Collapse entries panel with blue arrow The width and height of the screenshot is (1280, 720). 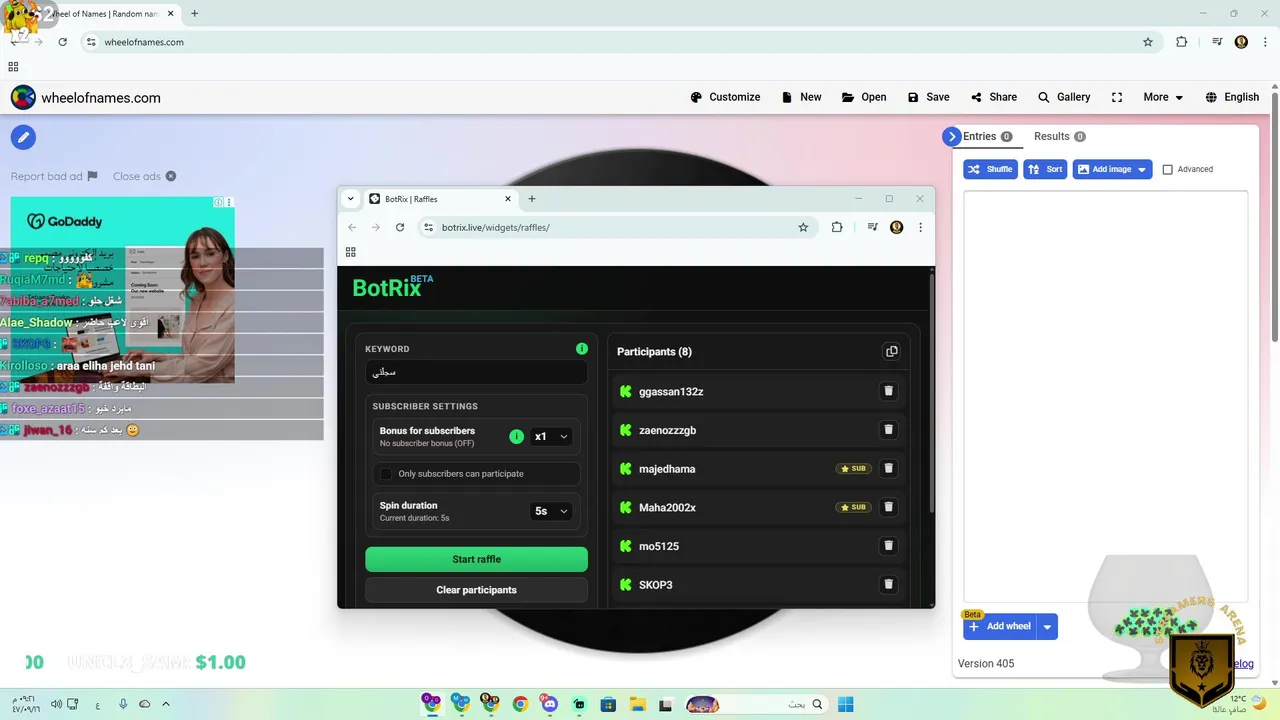[951, 137]
